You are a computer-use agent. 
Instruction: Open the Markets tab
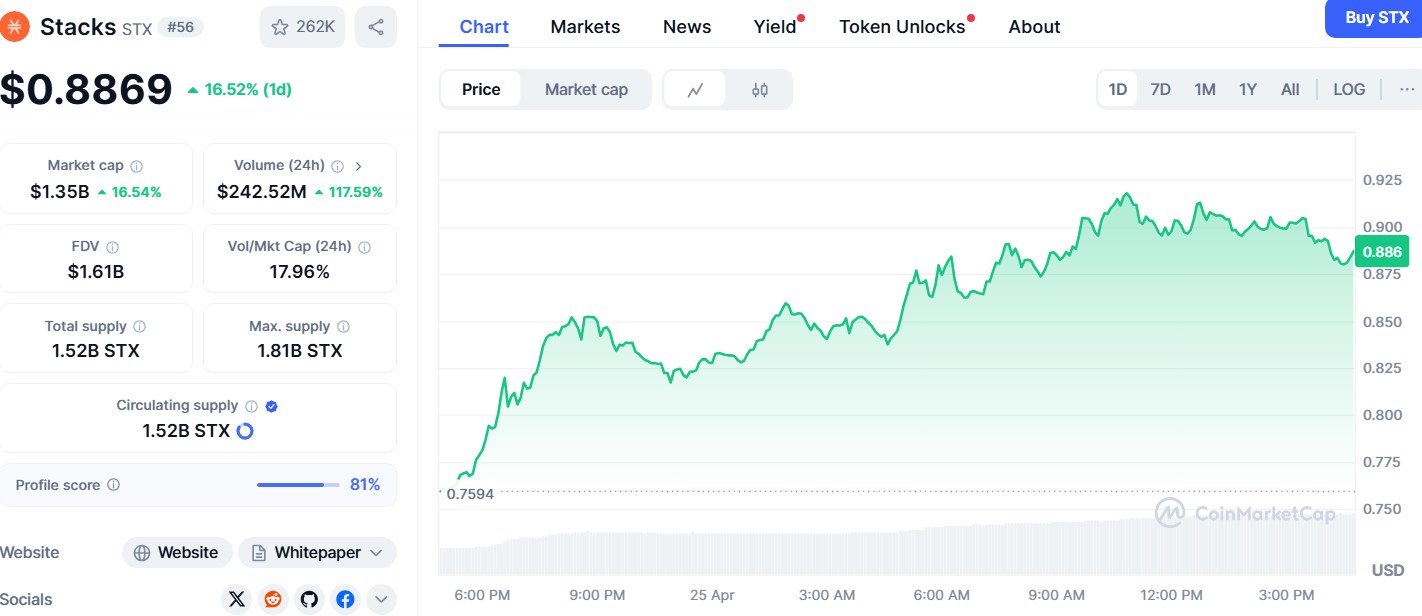pyautogui.click(x=585, y=27)
